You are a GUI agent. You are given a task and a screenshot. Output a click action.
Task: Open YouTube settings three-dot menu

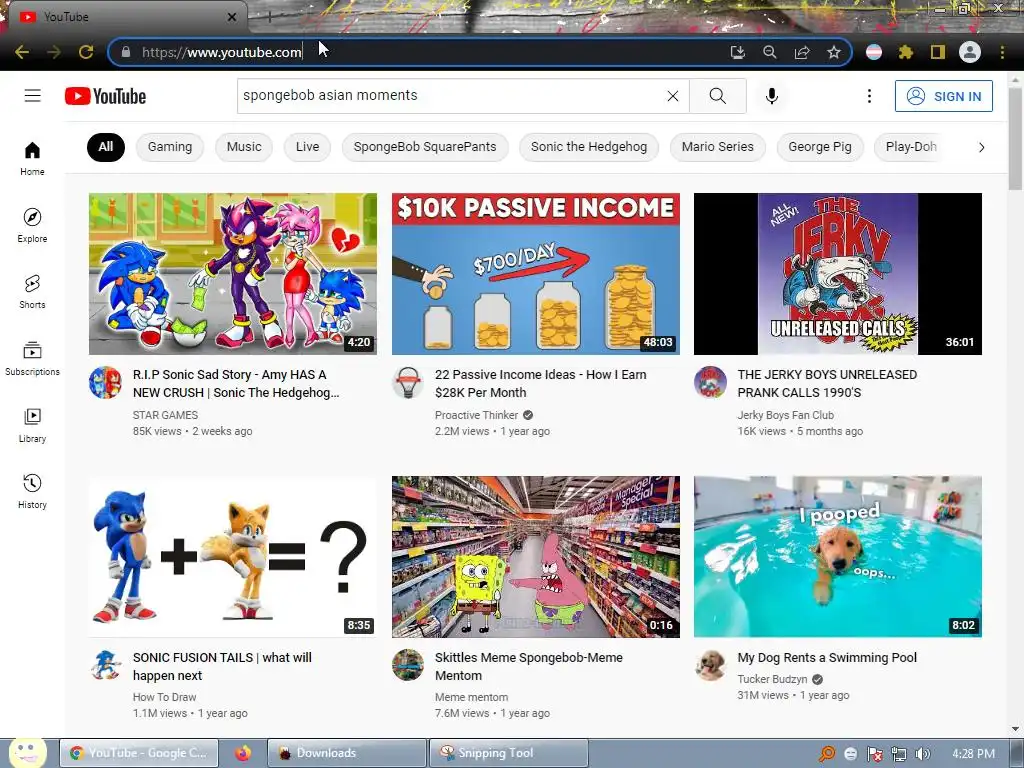[869, 96]
